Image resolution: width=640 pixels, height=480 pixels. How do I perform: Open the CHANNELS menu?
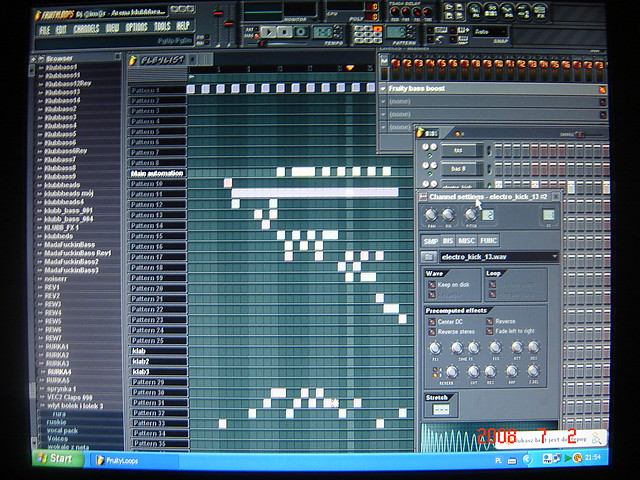tap(86, 29)
